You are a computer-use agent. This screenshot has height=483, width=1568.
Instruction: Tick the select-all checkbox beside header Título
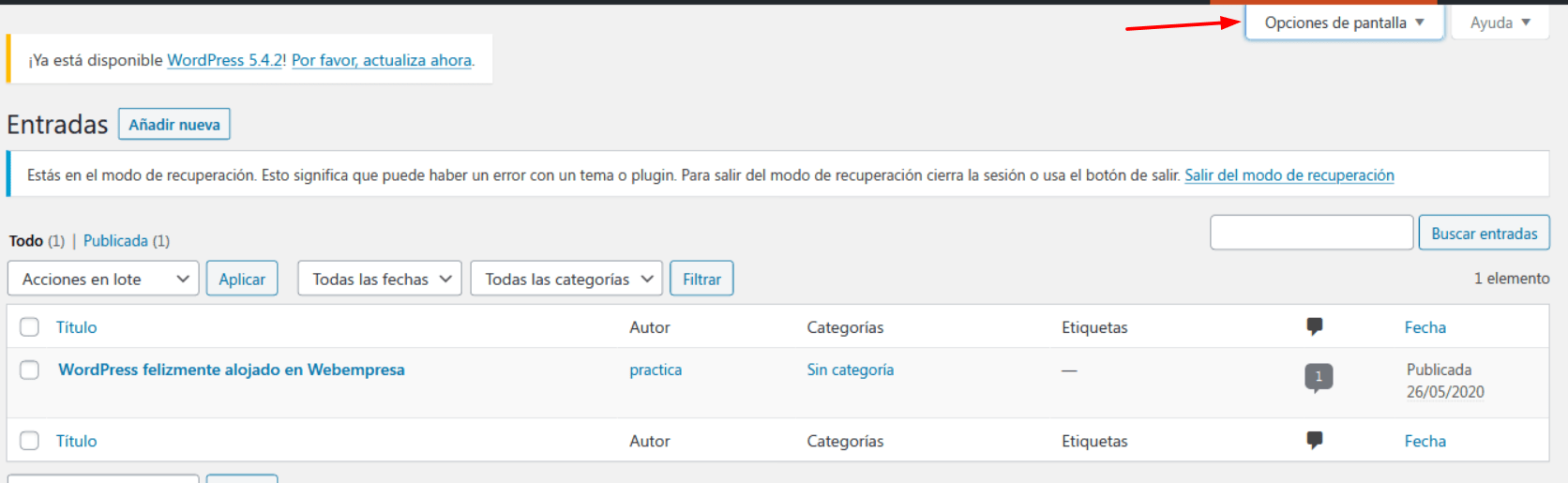point(30,326)
